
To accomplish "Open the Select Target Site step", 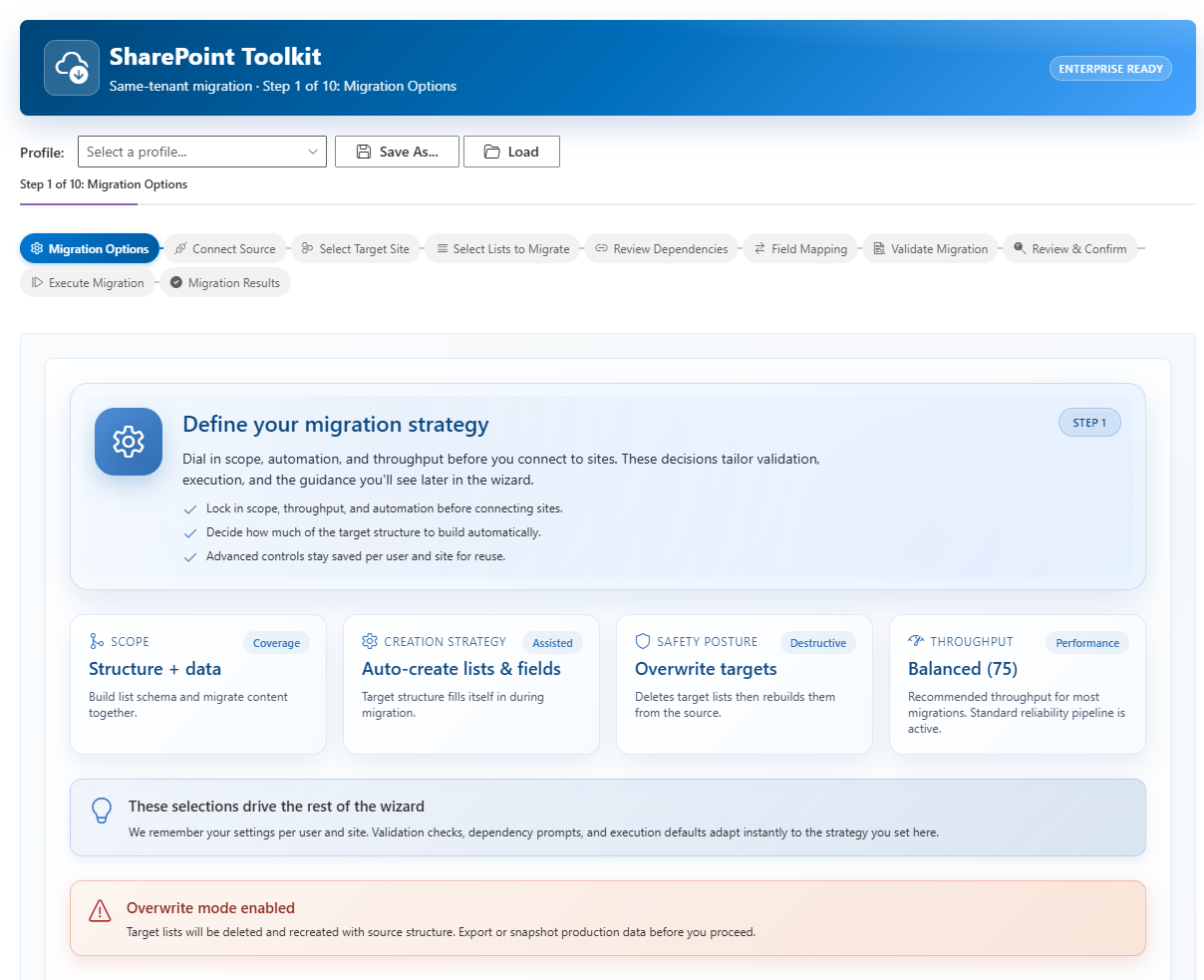I will coord(356,249).
